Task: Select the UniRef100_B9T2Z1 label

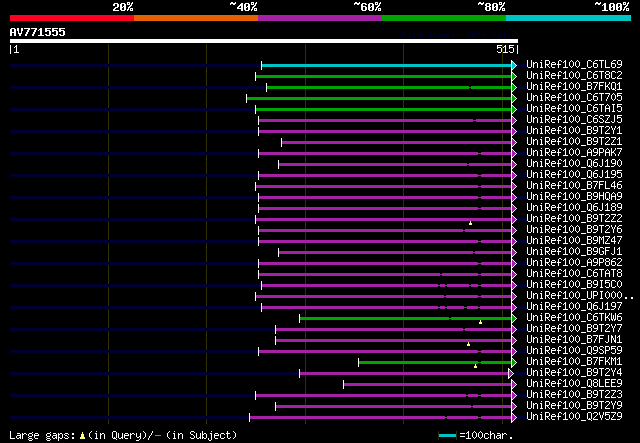Action: coord(574,142)
